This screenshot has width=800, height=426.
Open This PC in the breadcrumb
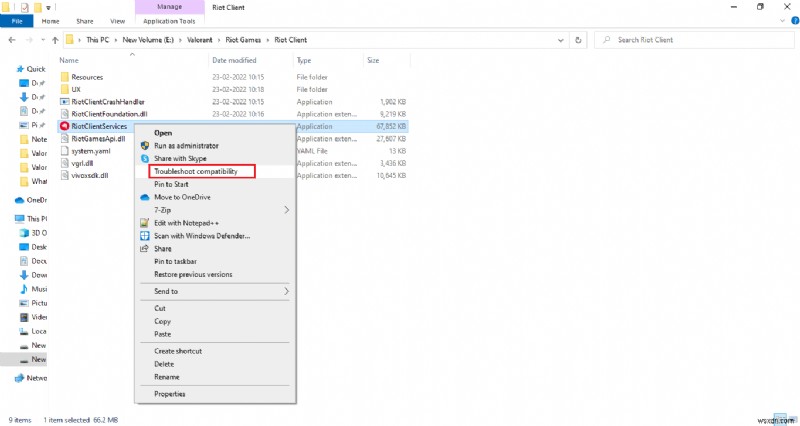pos(97,40)
